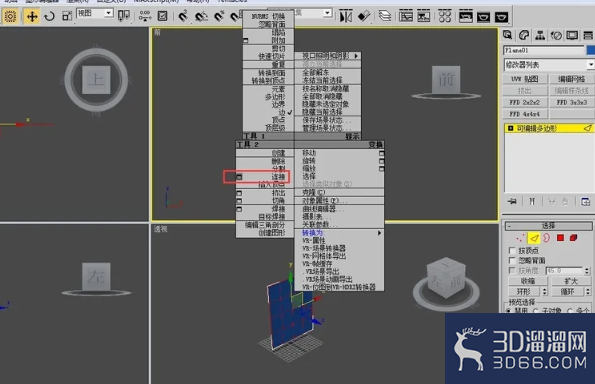The image size is (595, 384).
Task: Toggle the angle snap magnet icon
Action: (201, 16)
